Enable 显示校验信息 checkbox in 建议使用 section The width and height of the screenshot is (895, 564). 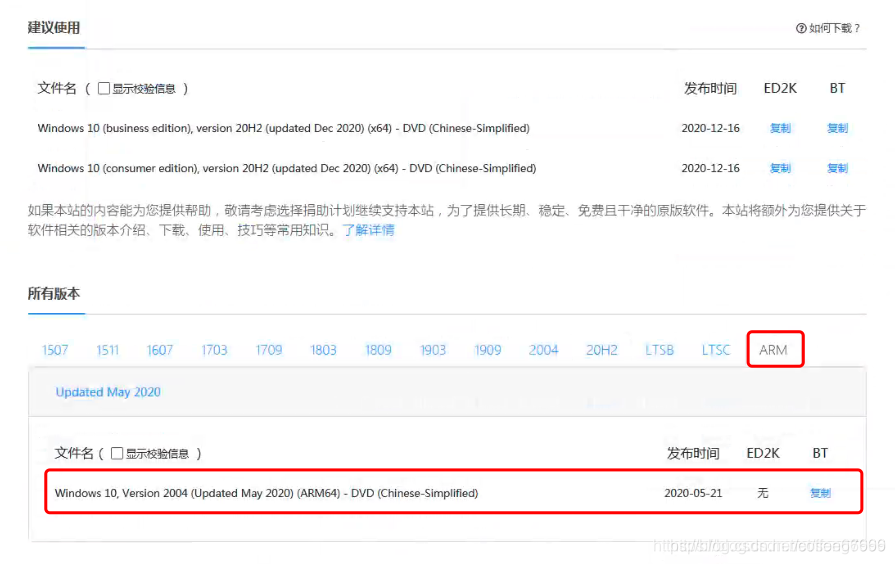pyautogui.click(x=104, y=88)
